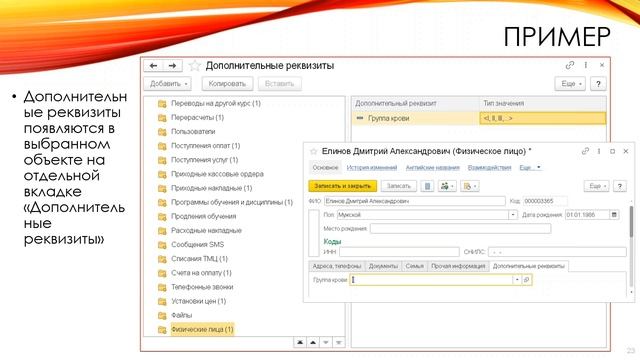Image resolution: width=640 pixels, height=360 pixels.
Task: Open Еще... in card navigation links
Action: [530, 168]
